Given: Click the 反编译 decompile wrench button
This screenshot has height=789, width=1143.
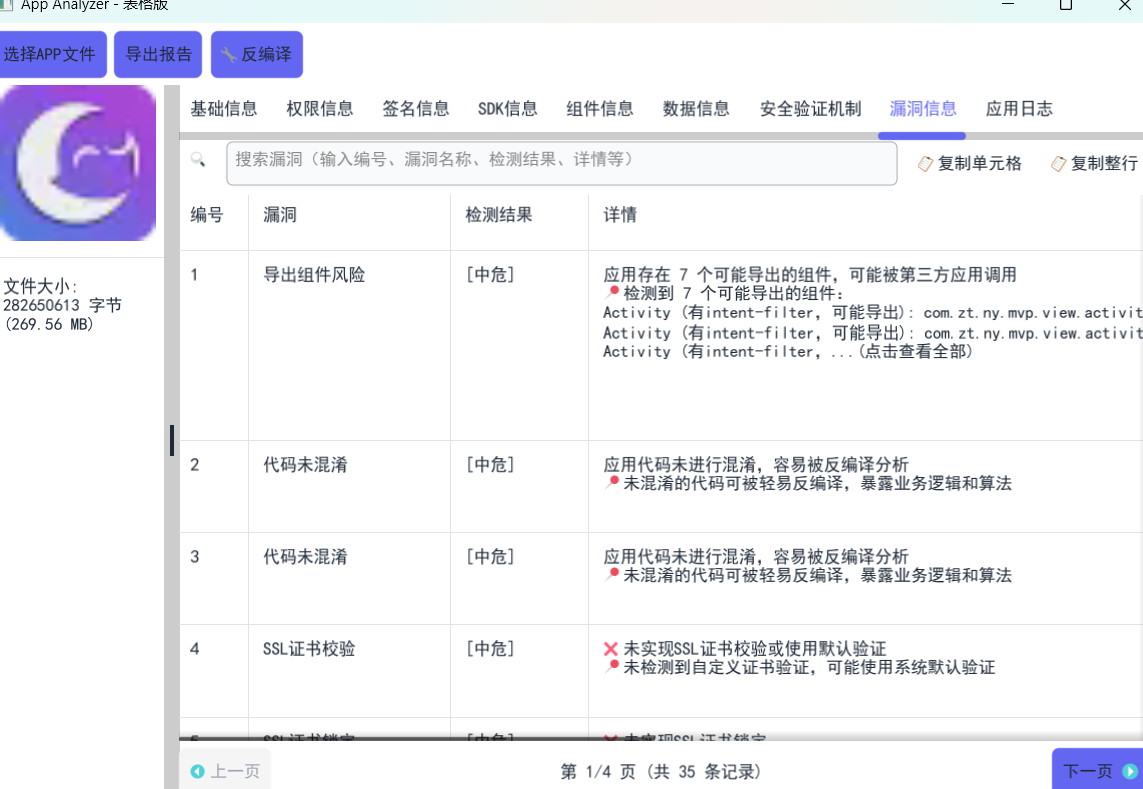Looking at the screenshot, I should click(256, 55).
